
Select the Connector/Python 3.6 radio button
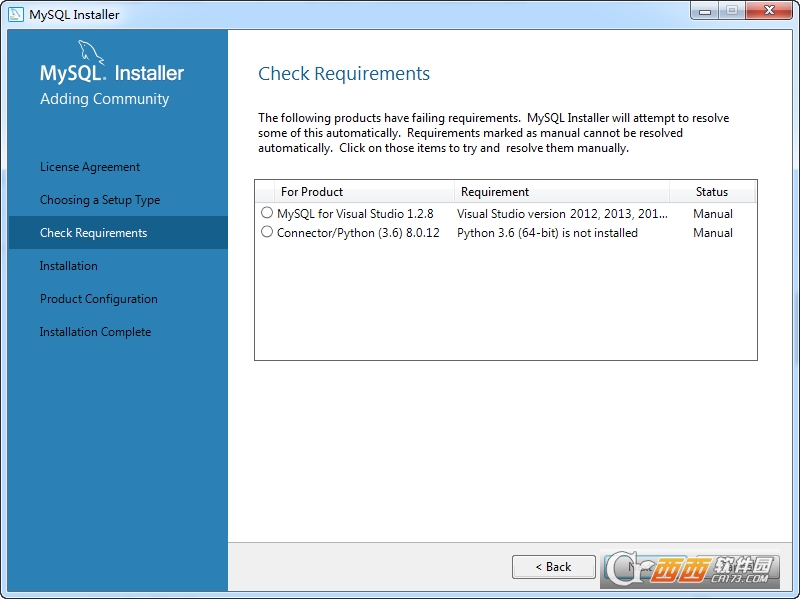(267, 232)
